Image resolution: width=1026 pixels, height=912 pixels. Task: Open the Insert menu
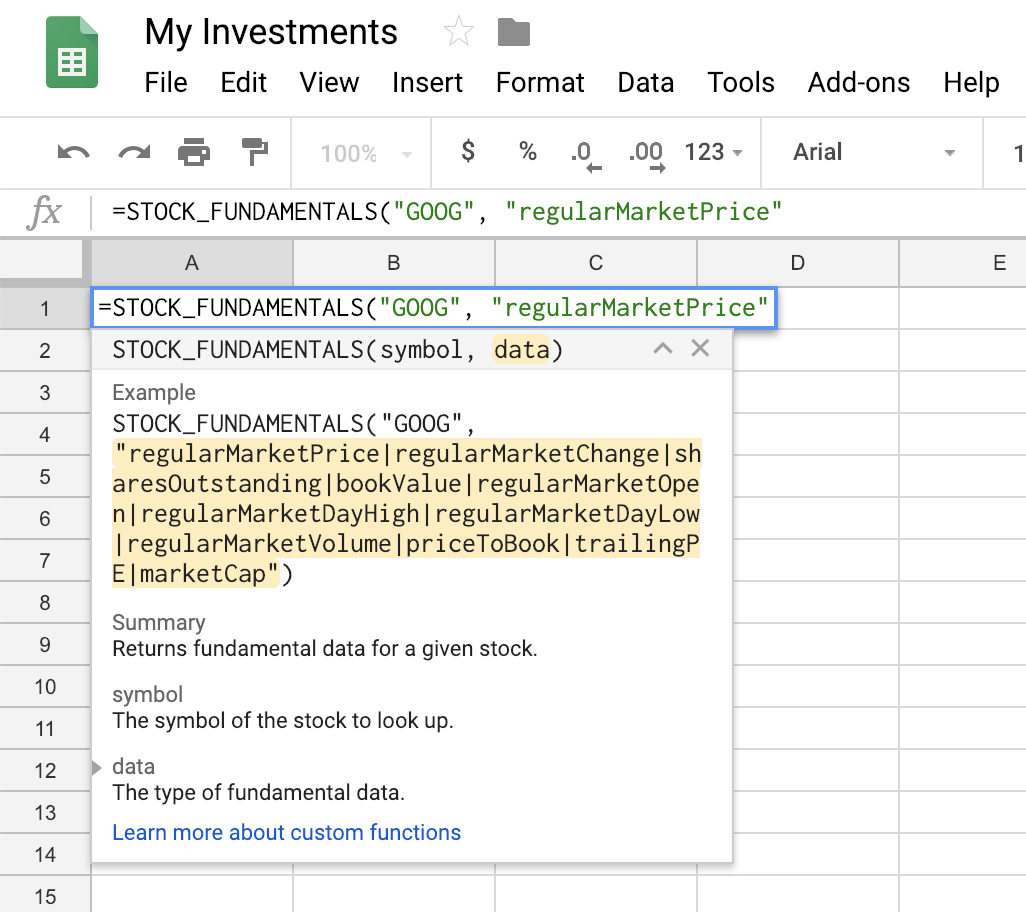click(427, 83)
